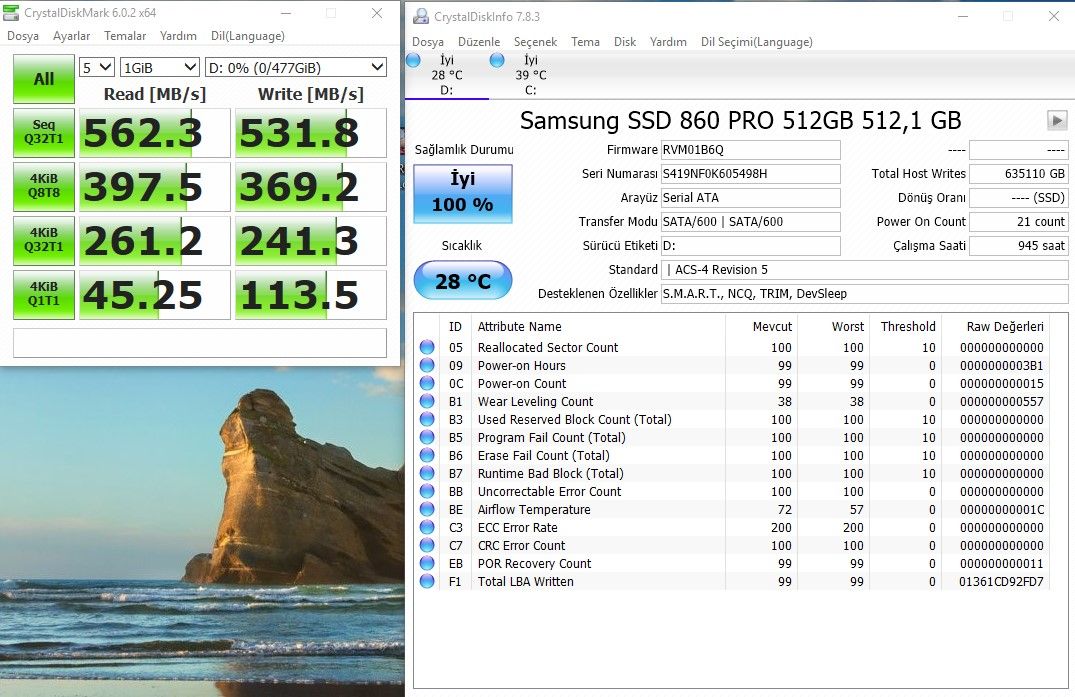Run the Seq Q32T1 benchmark test

pyautogui.click(x=43, y=133)
